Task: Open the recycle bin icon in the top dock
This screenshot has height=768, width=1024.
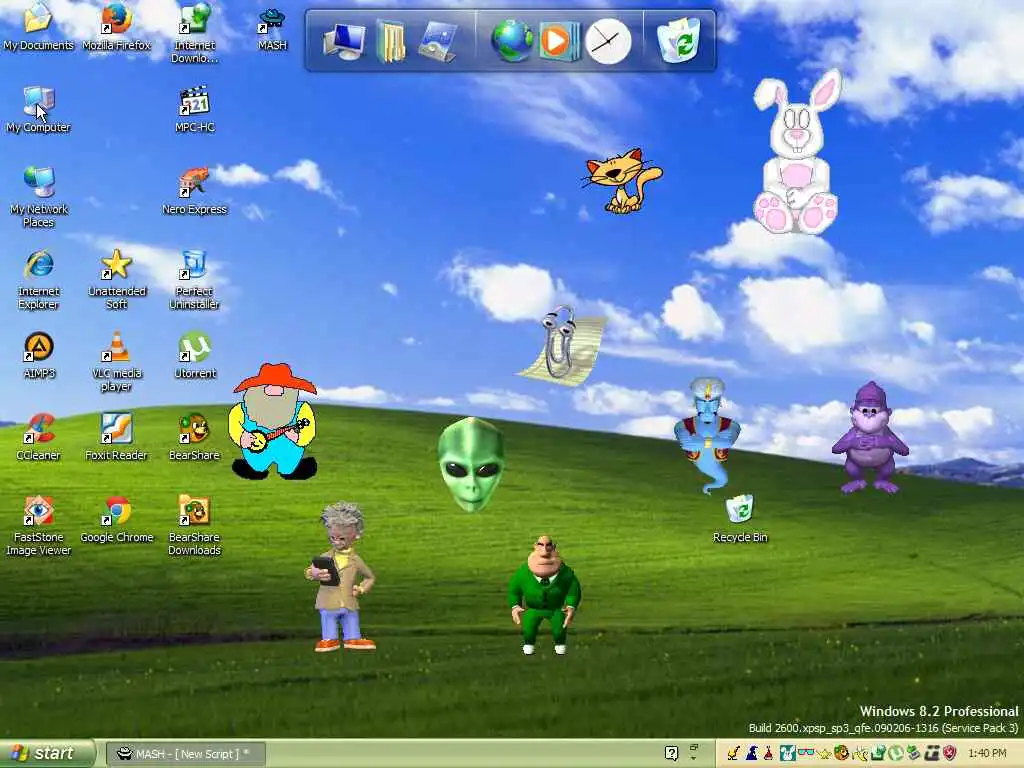Action: (679, 40)
